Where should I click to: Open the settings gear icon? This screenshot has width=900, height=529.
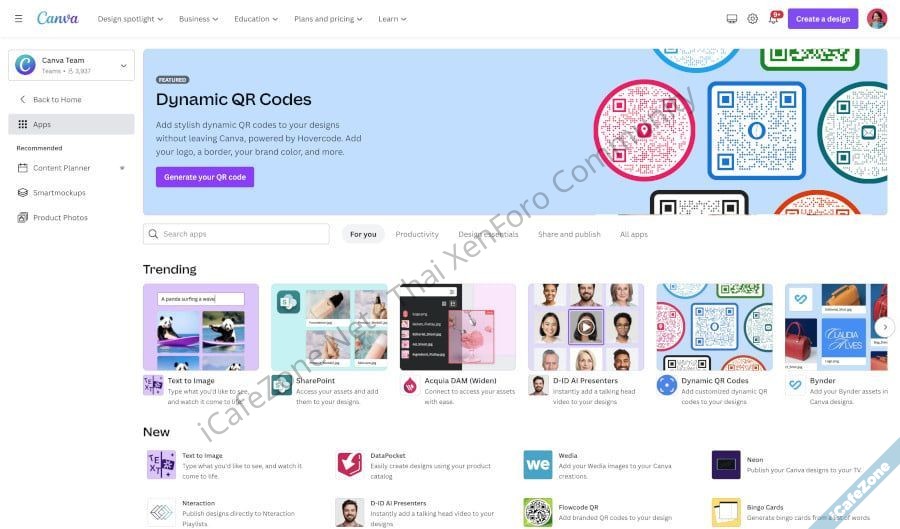[752, 19]
